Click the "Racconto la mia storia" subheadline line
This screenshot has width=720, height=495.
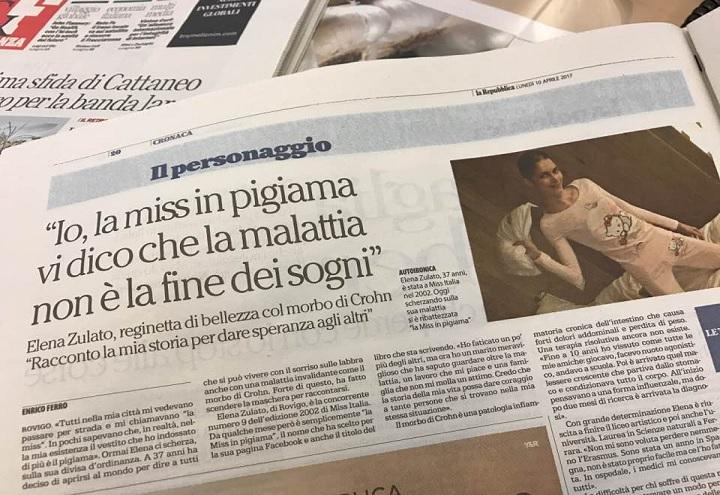coord(200,340)
